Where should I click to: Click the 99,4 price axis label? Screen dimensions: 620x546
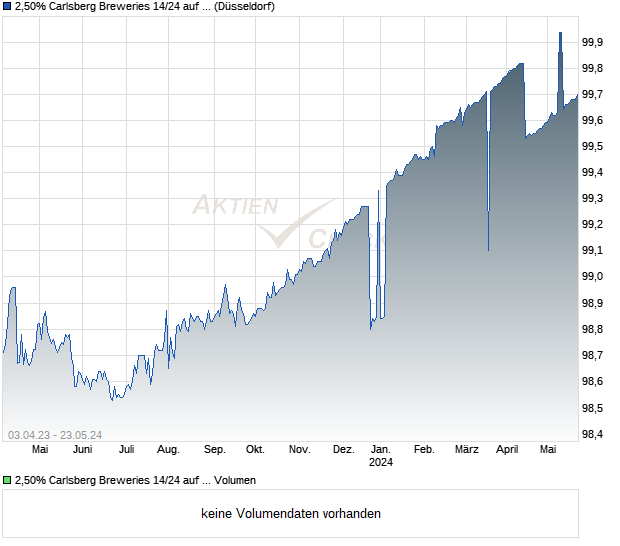click(592, 172)
